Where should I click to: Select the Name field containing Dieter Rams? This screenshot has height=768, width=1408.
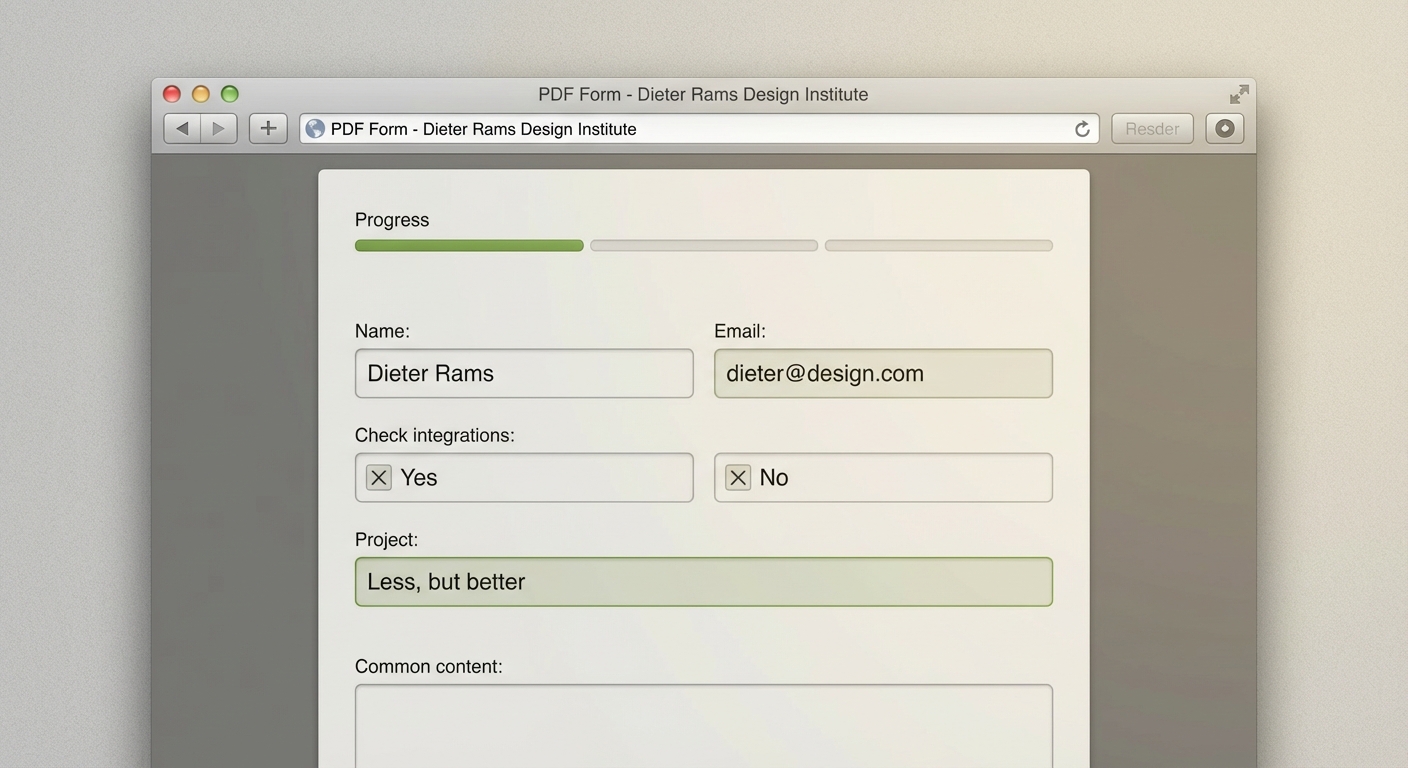[523, 372]
